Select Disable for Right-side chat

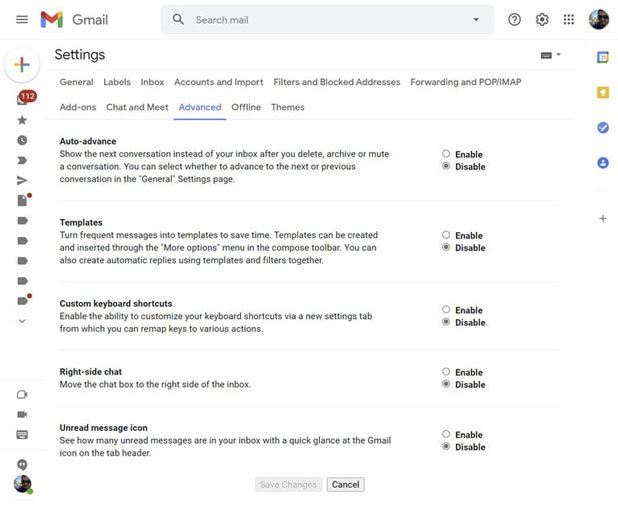[446, 384]
